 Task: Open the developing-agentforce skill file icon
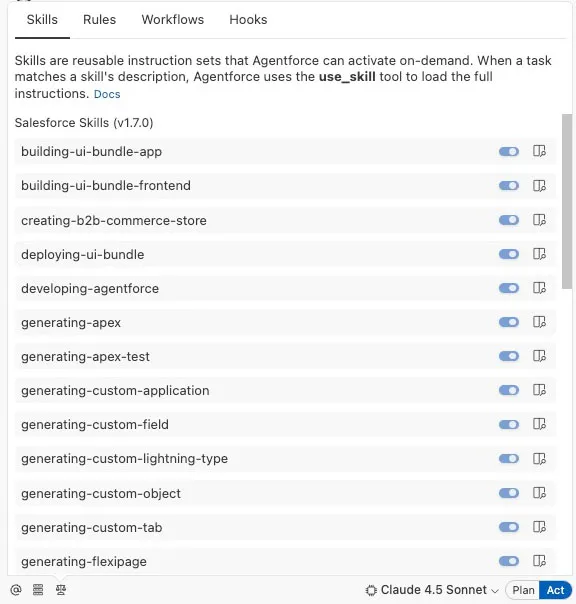(539, 288)
